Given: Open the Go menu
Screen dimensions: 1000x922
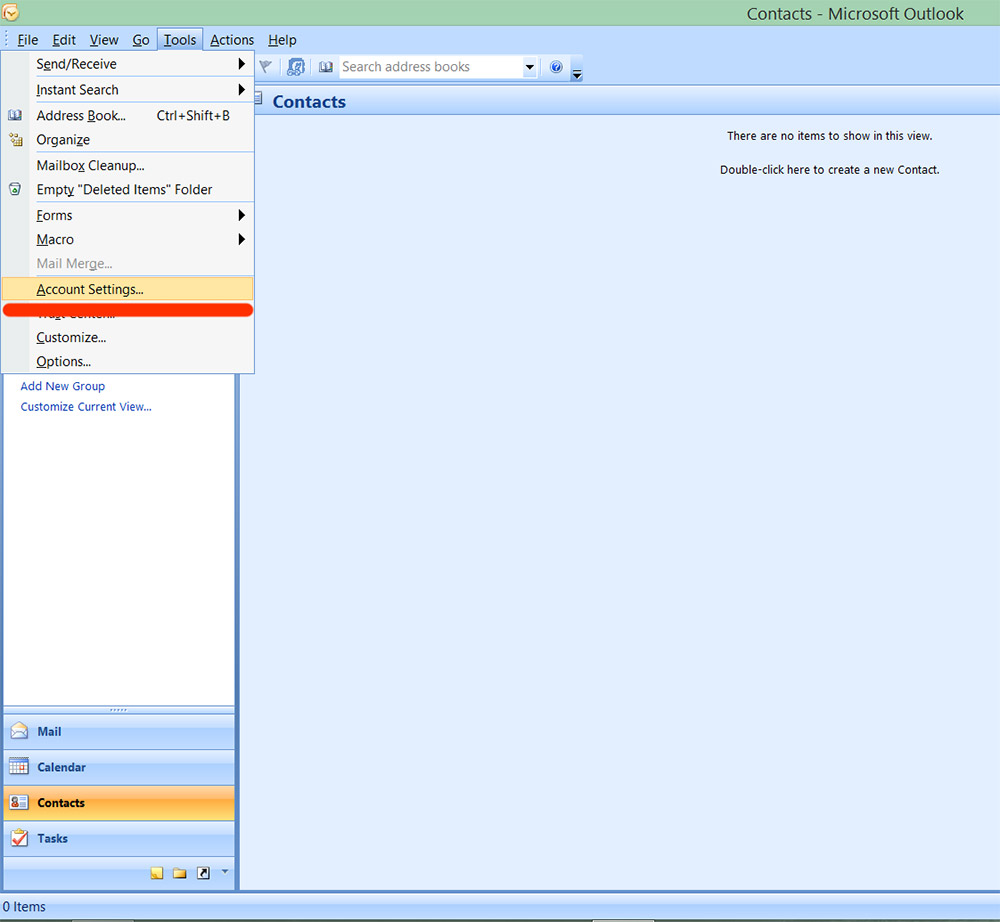Looking at the screenshot, I should [141, 40].
